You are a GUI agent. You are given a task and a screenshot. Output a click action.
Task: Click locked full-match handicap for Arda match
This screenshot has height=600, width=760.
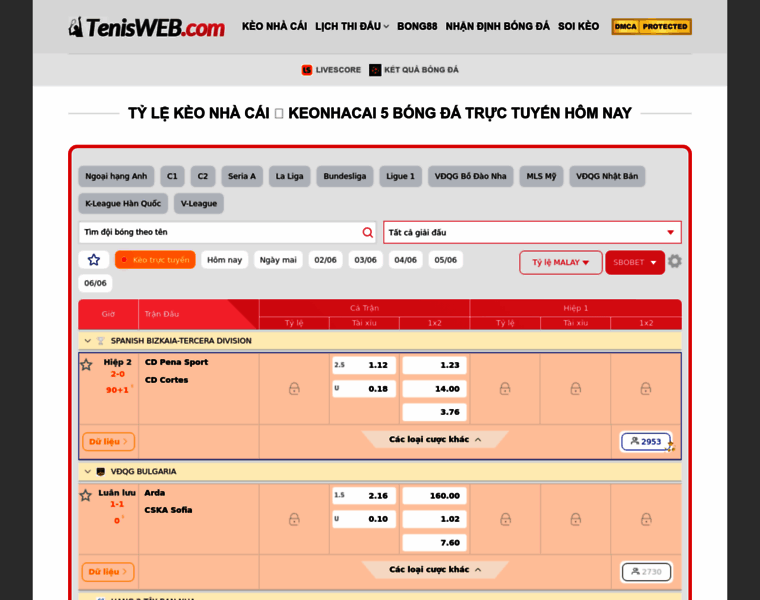[294, 520]
